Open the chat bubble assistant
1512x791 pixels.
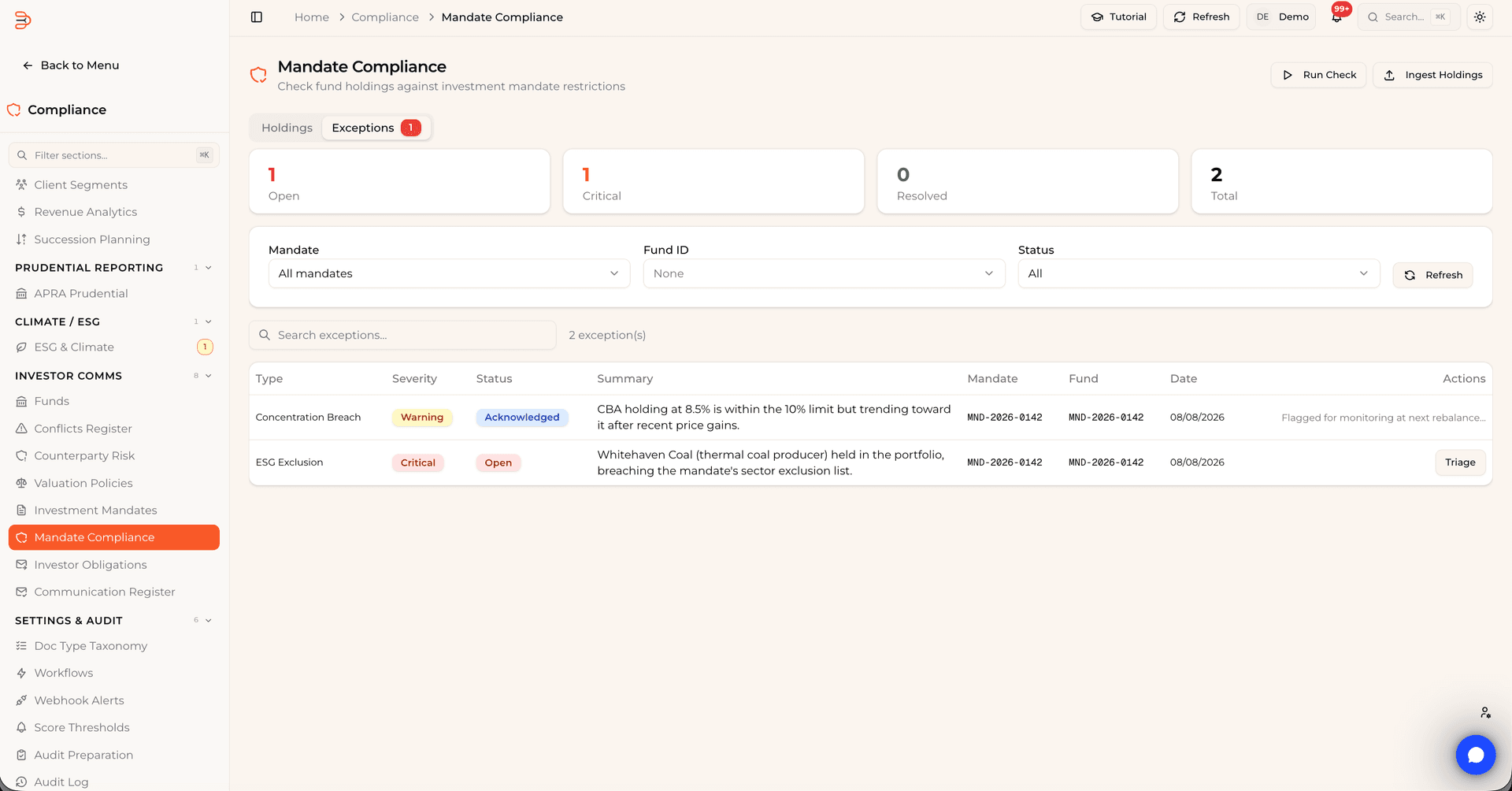pos(1475,755)
